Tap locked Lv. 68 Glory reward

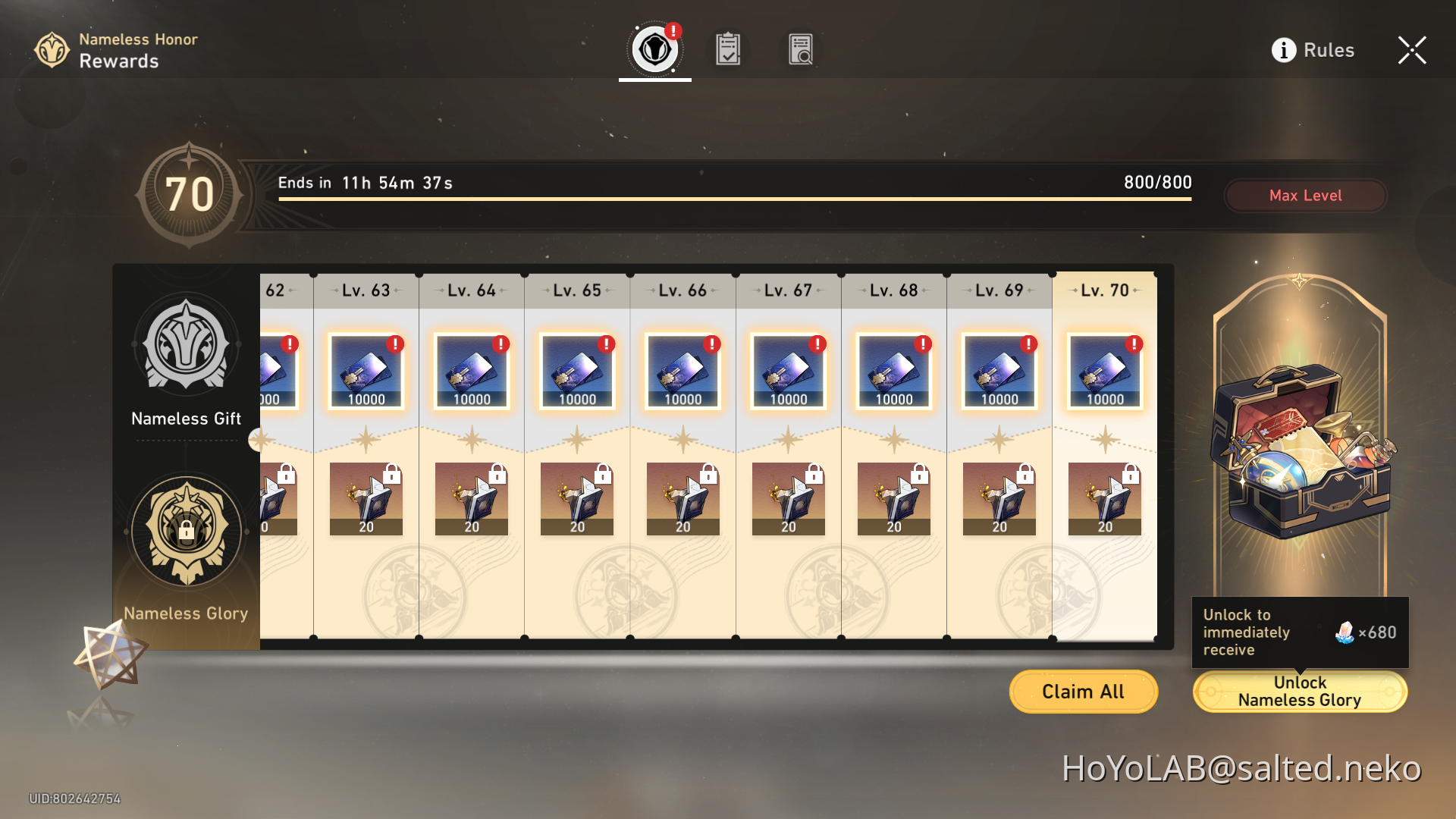894,499
